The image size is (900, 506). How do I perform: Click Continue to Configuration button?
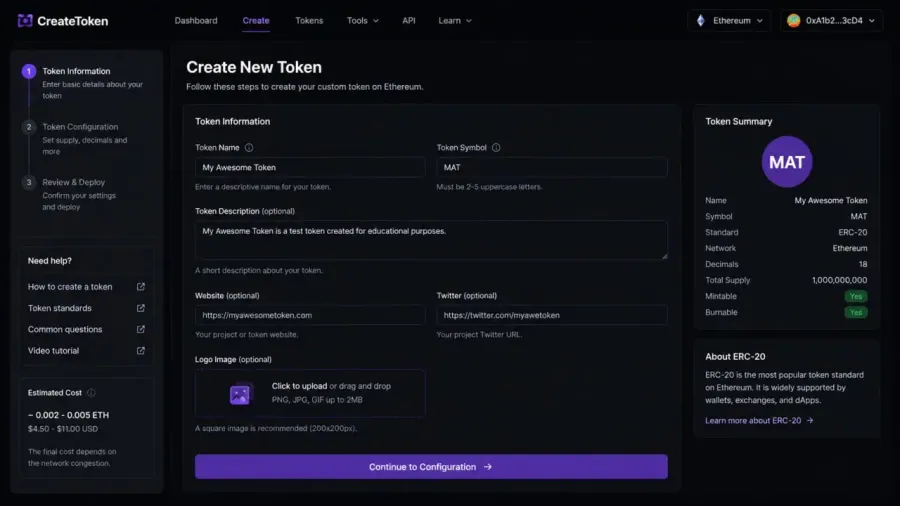[x=431, y=467]
